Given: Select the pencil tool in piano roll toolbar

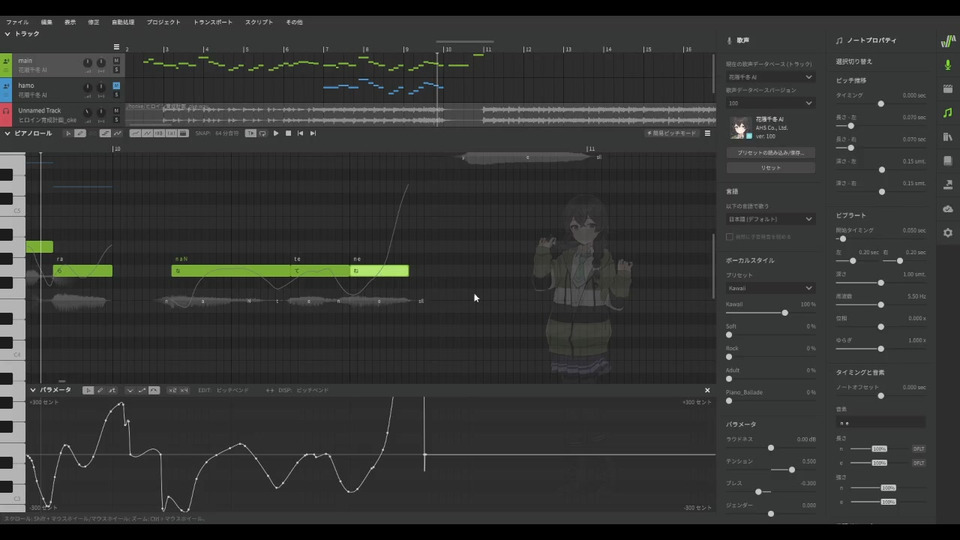Looking at the screenshot, I should coord(80,133).
